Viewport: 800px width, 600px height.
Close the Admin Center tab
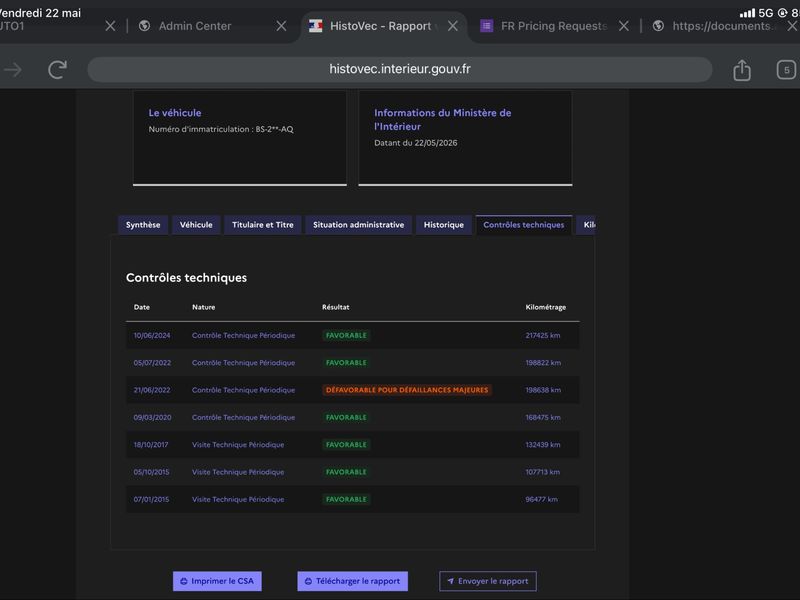point(281,26)
